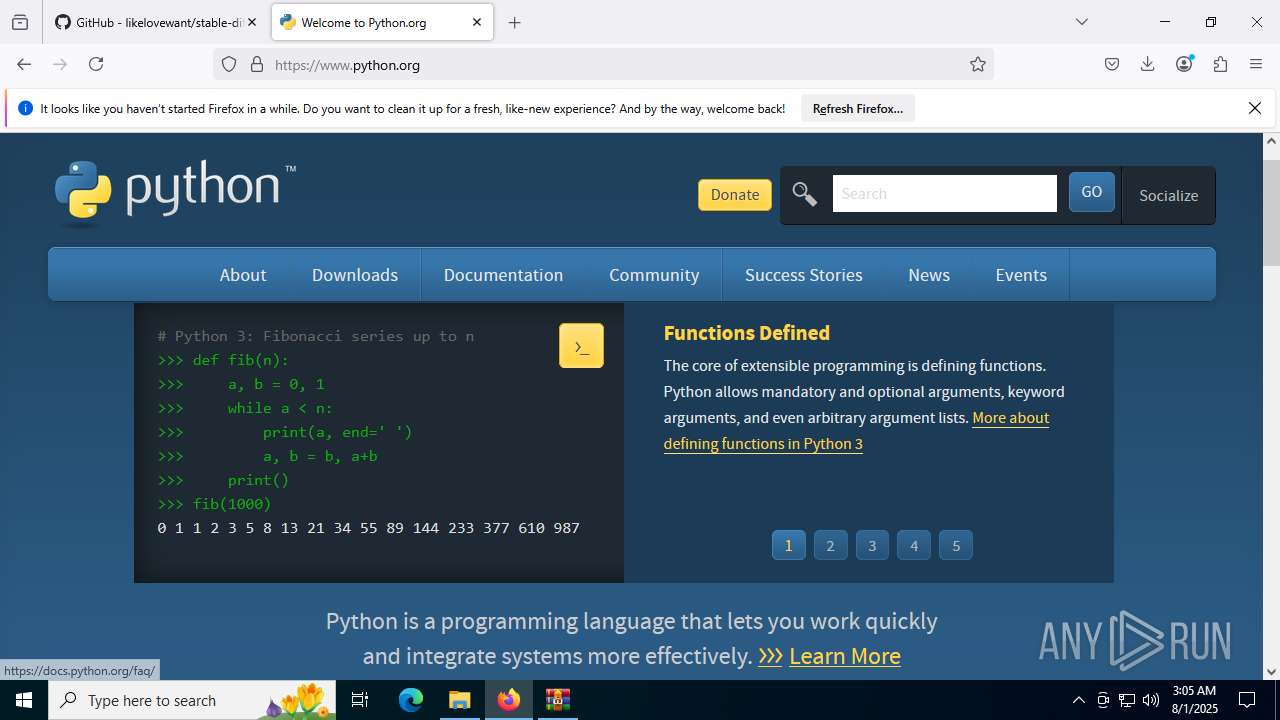The width and height of the screenshot is (1280, 720).
Task: Open Task View on the taskbar
Action: (360, 700)
